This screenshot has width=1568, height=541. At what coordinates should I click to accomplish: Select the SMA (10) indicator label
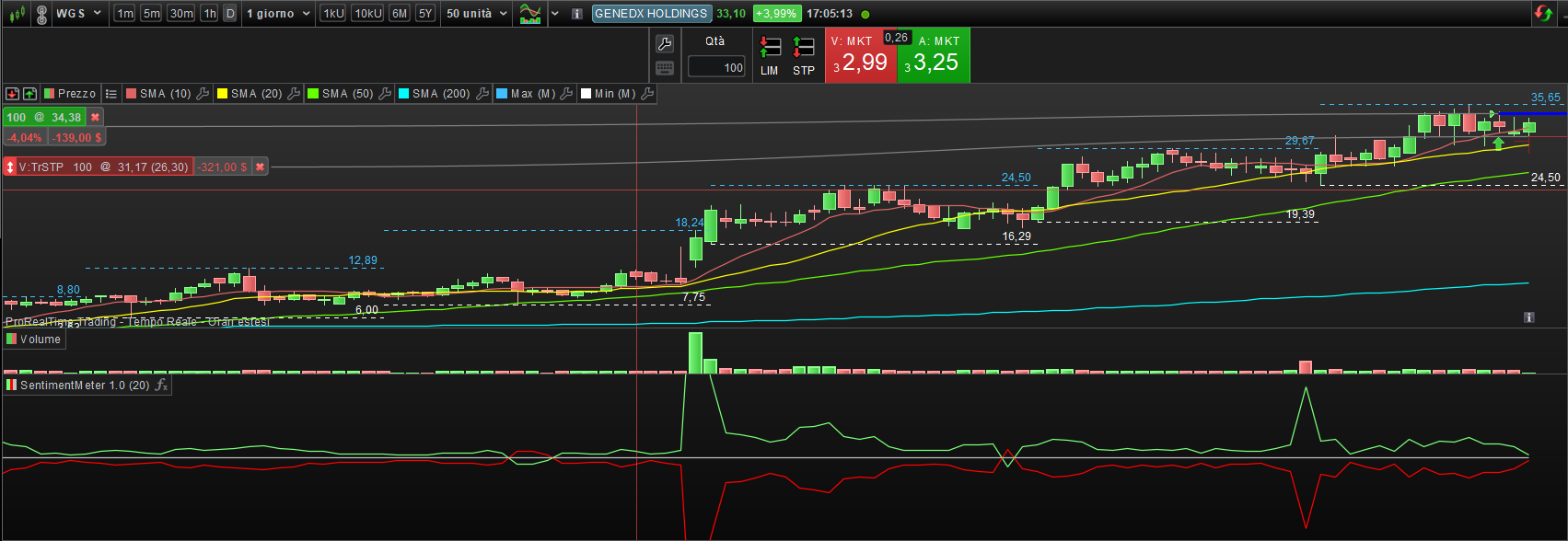[165, 94]
